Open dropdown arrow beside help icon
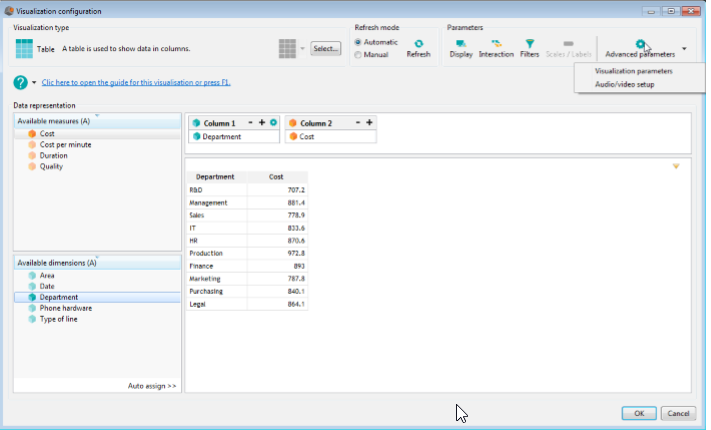The width and height of the screenshot is (711, 430). (x=34, y=83)
